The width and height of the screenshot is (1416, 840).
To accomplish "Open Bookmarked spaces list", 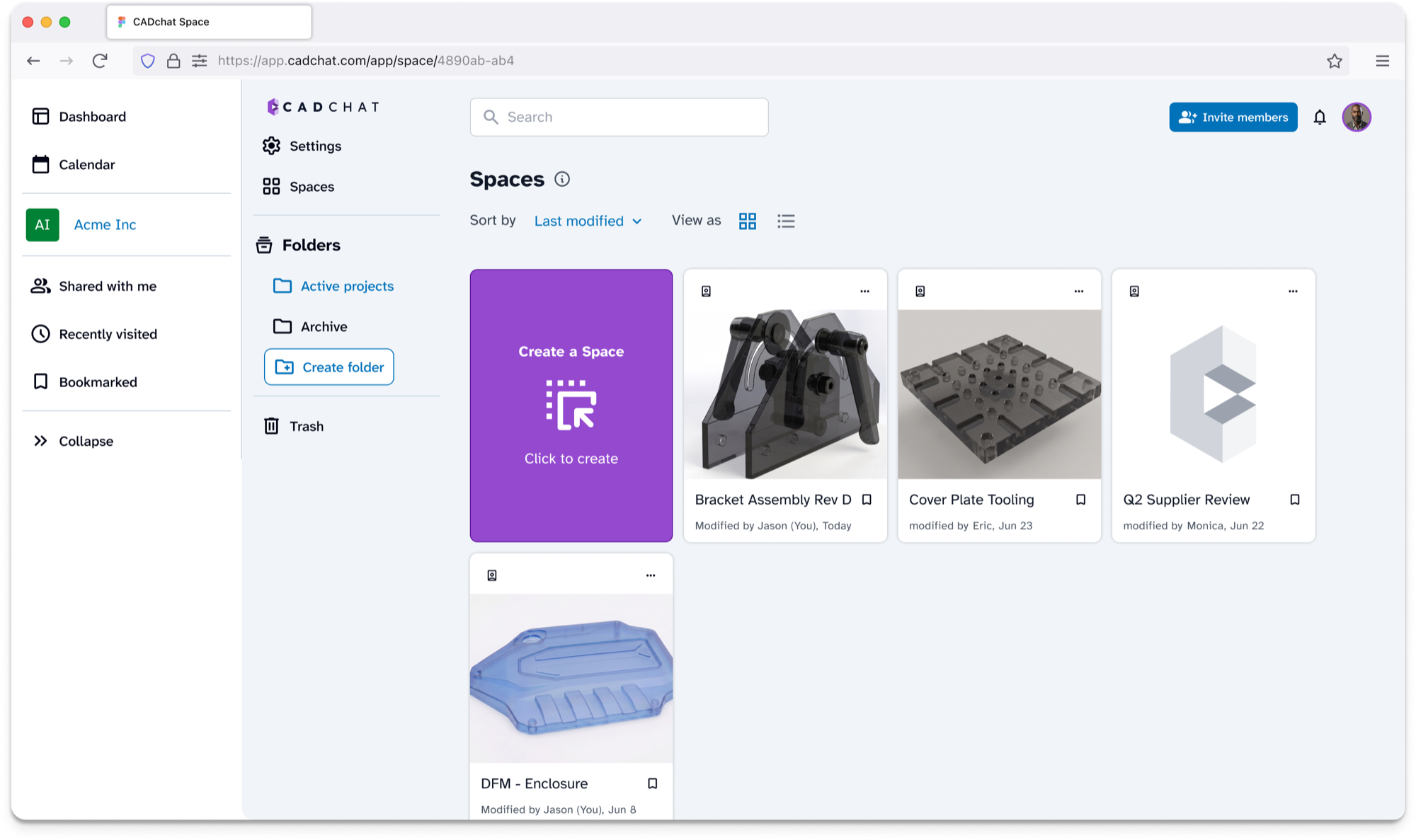I will 84,381.
